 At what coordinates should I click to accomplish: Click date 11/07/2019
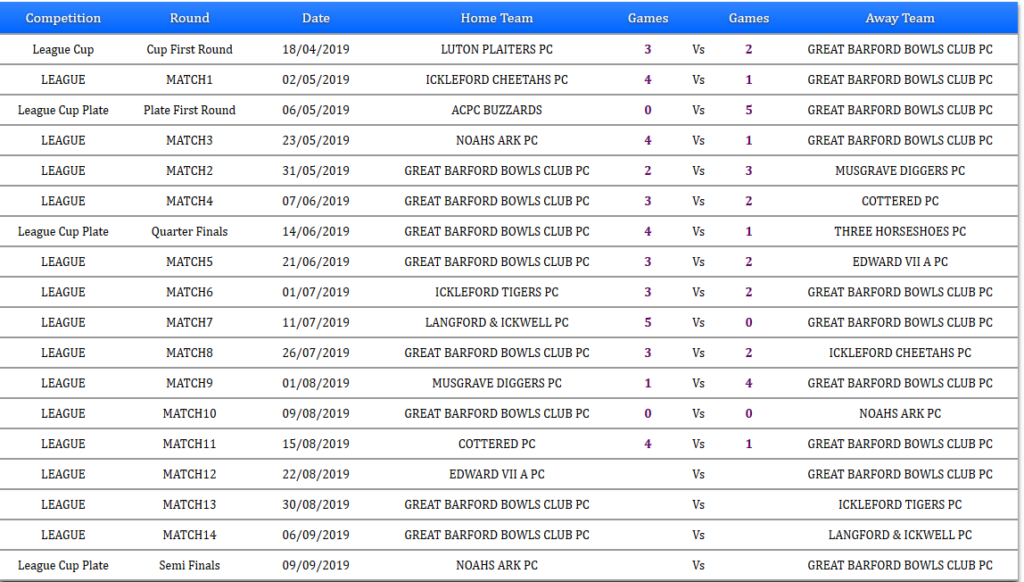tap(315, 323)
